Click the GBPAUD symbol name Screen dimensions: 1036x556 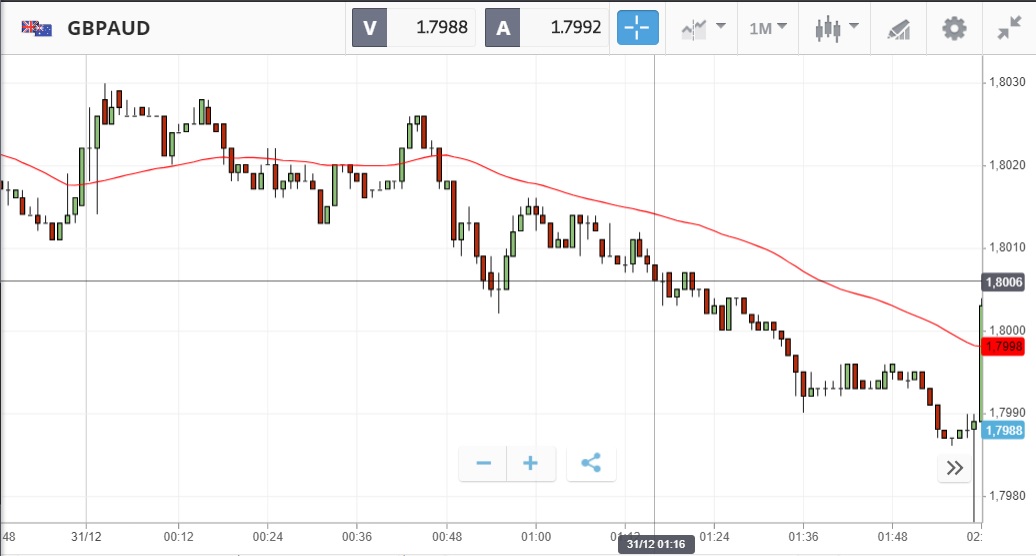click(x=108, y=28)
